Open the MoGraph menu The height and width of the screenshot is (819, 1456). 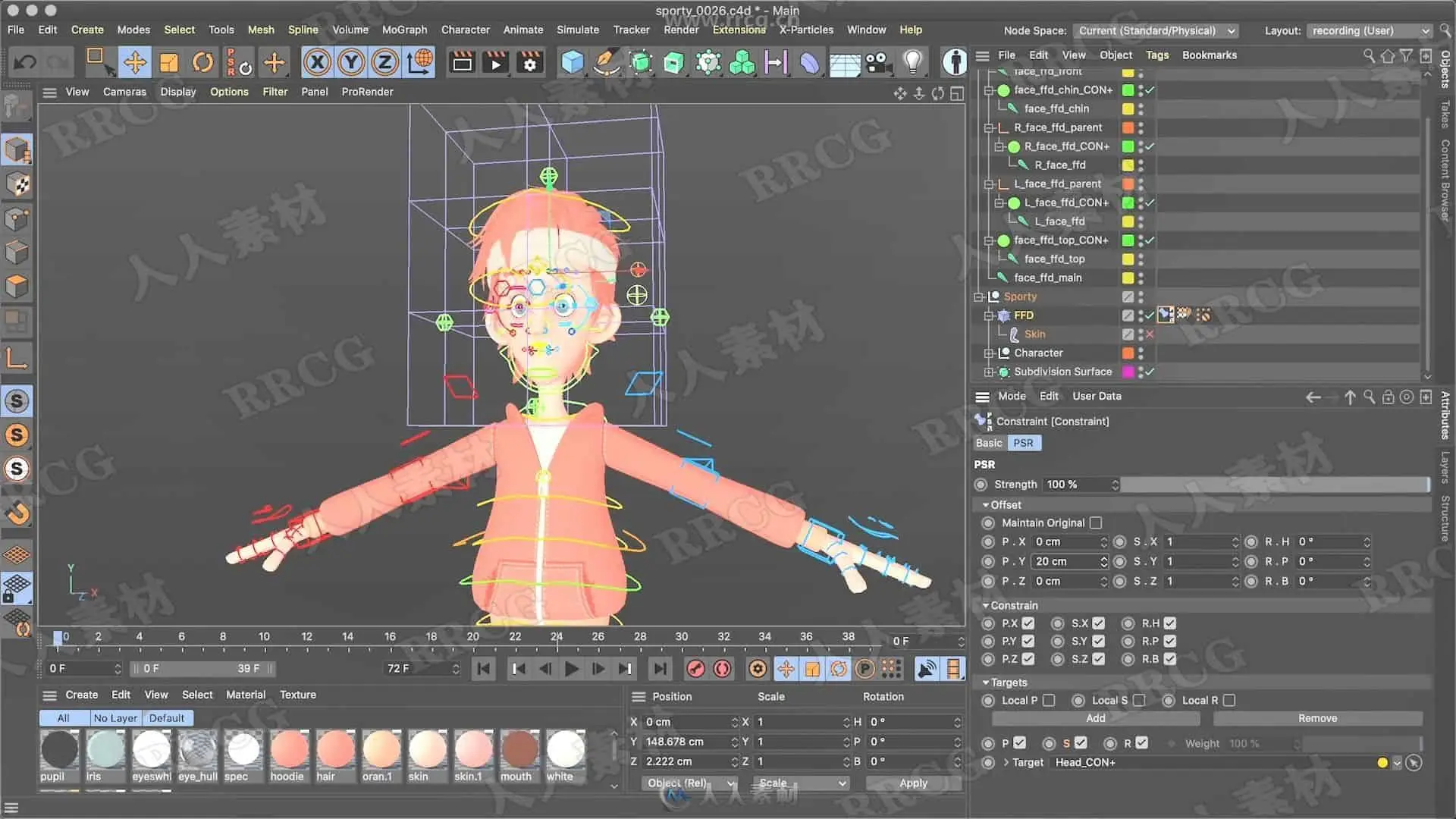[404, 30]
